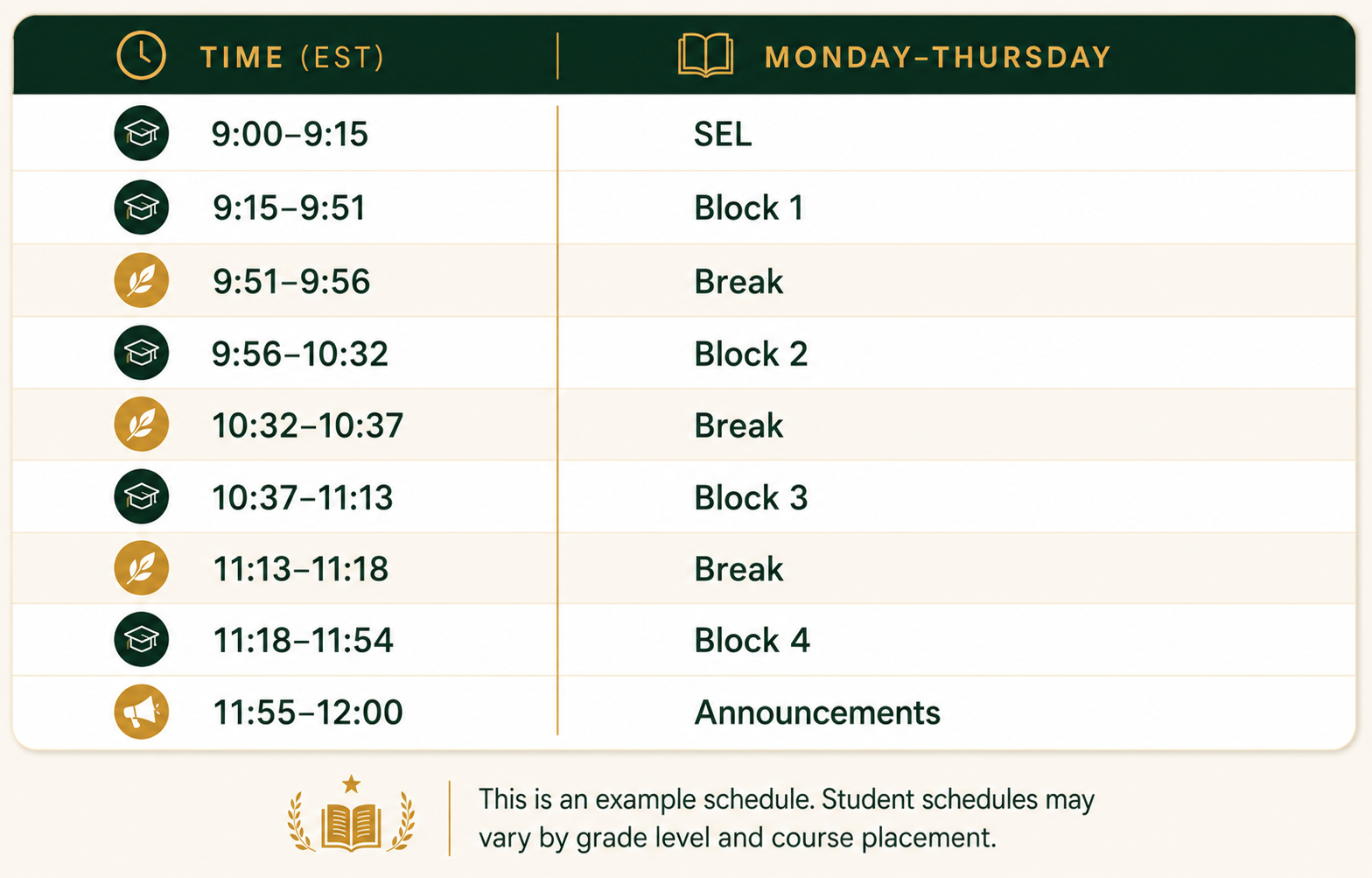This screenshot has height=878, width=1372.
Task: Click graduation cap icon beside 9:56–10:32
Action: [141, 353]
